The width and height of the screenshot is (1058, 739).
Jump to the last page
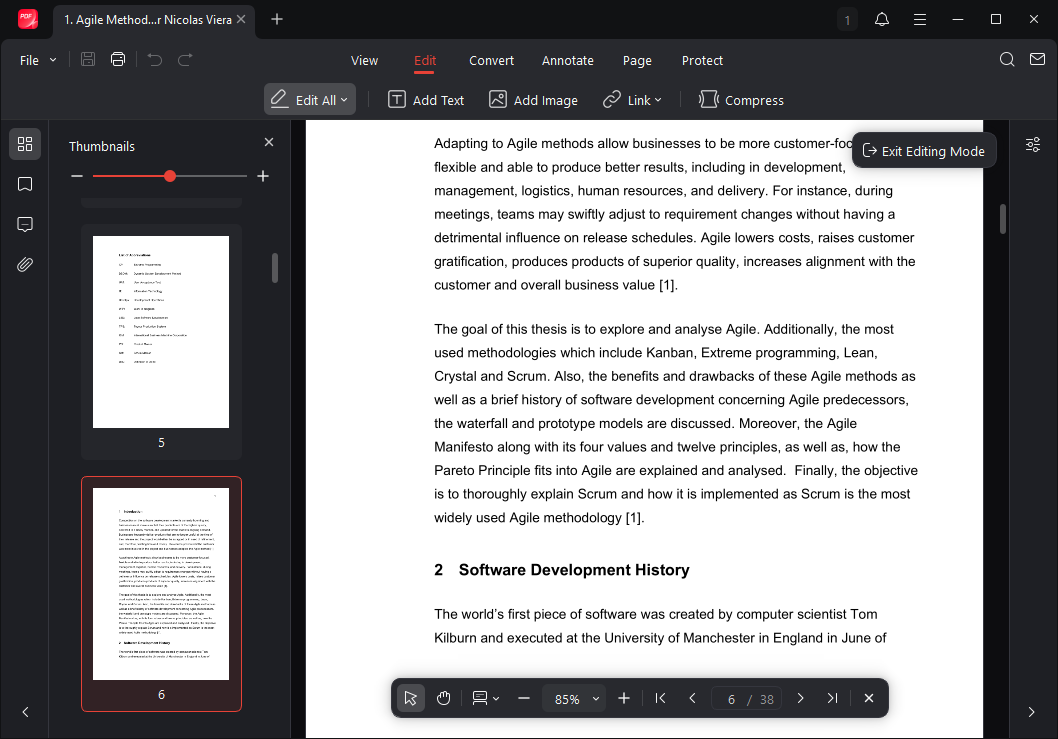(x=832, y=698)
